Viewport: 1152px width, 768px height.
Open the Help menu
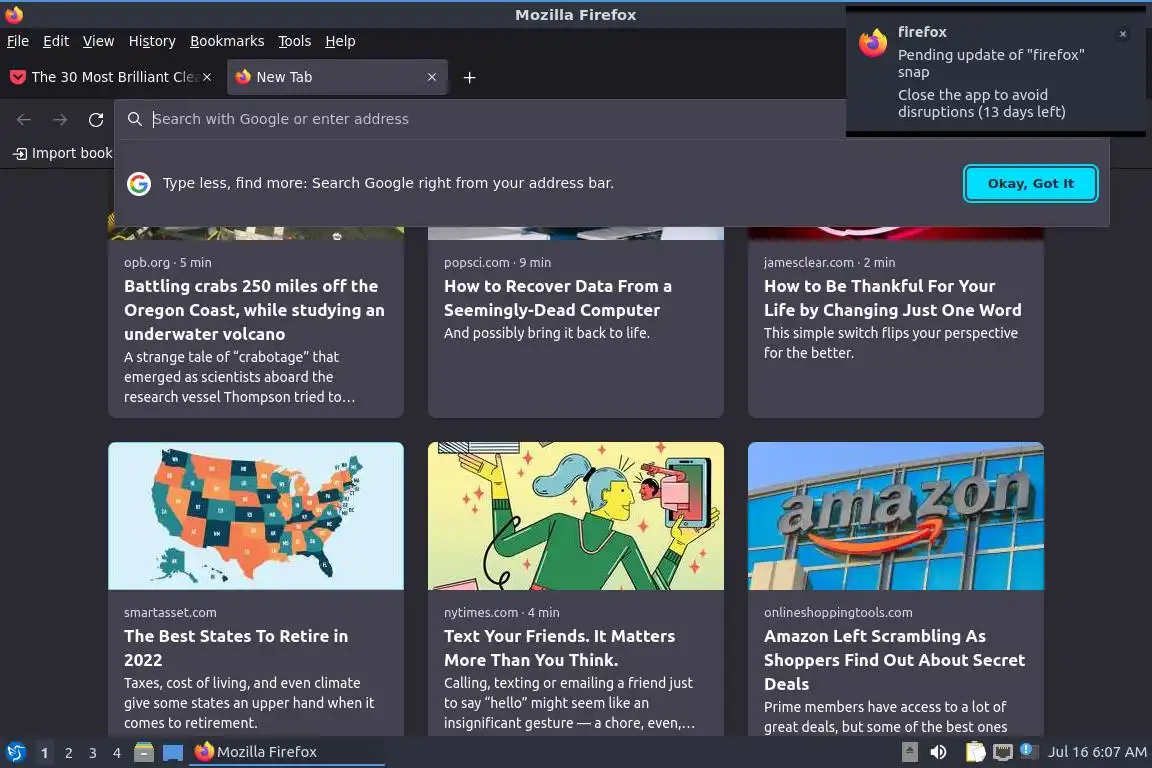point(340,41)
